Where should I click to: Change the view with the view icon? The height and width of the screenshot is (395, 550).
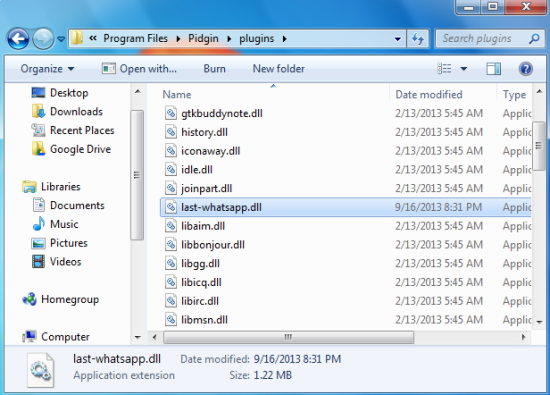(x=444, y=69)
